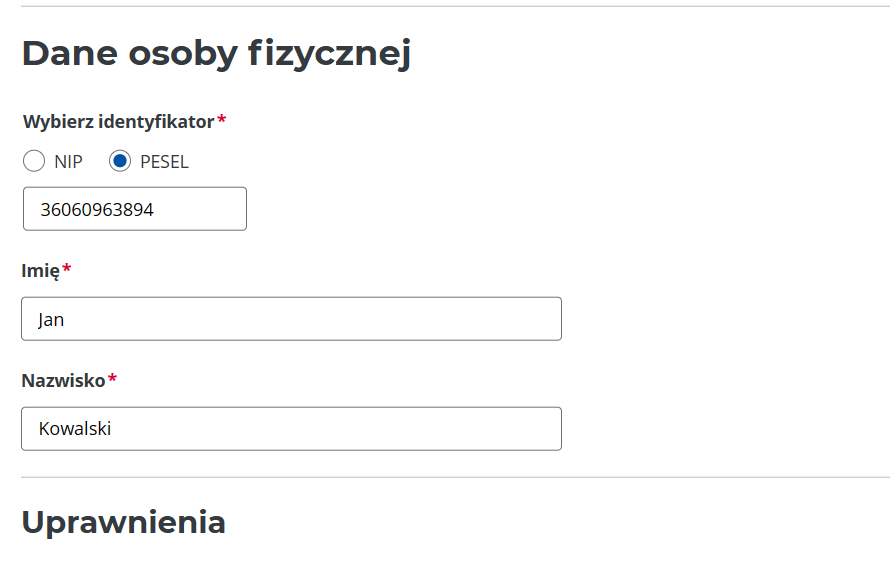Image resolution: width=890 pixels, height=561 pixels.
Task: Click the PESEL option label text
Action: (x=164, y=162)
